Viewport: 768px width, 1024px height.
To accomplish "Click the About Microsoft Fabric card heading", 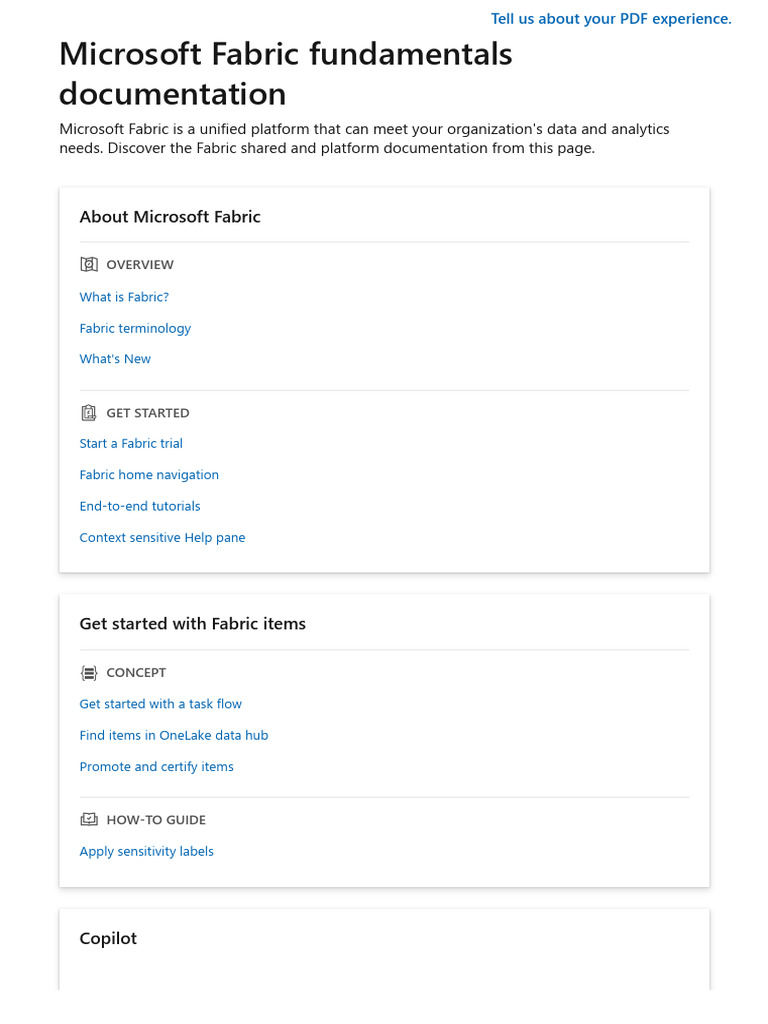I will [170, 217].
